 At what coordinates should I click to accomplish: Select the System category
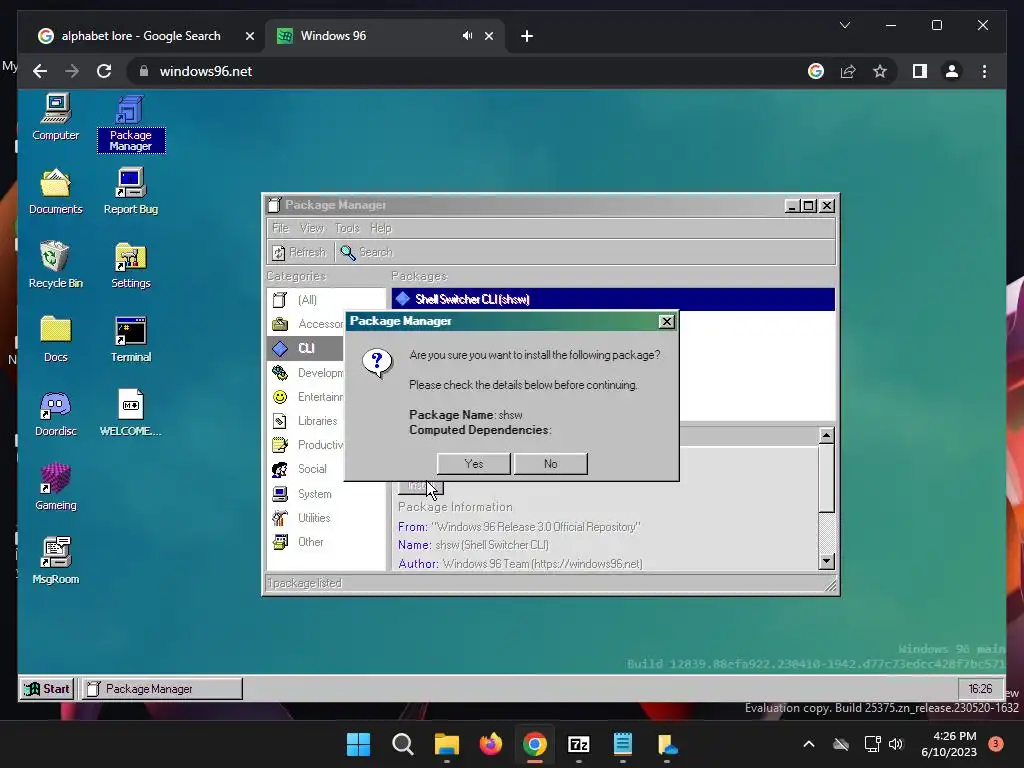(x=327, y=494)
